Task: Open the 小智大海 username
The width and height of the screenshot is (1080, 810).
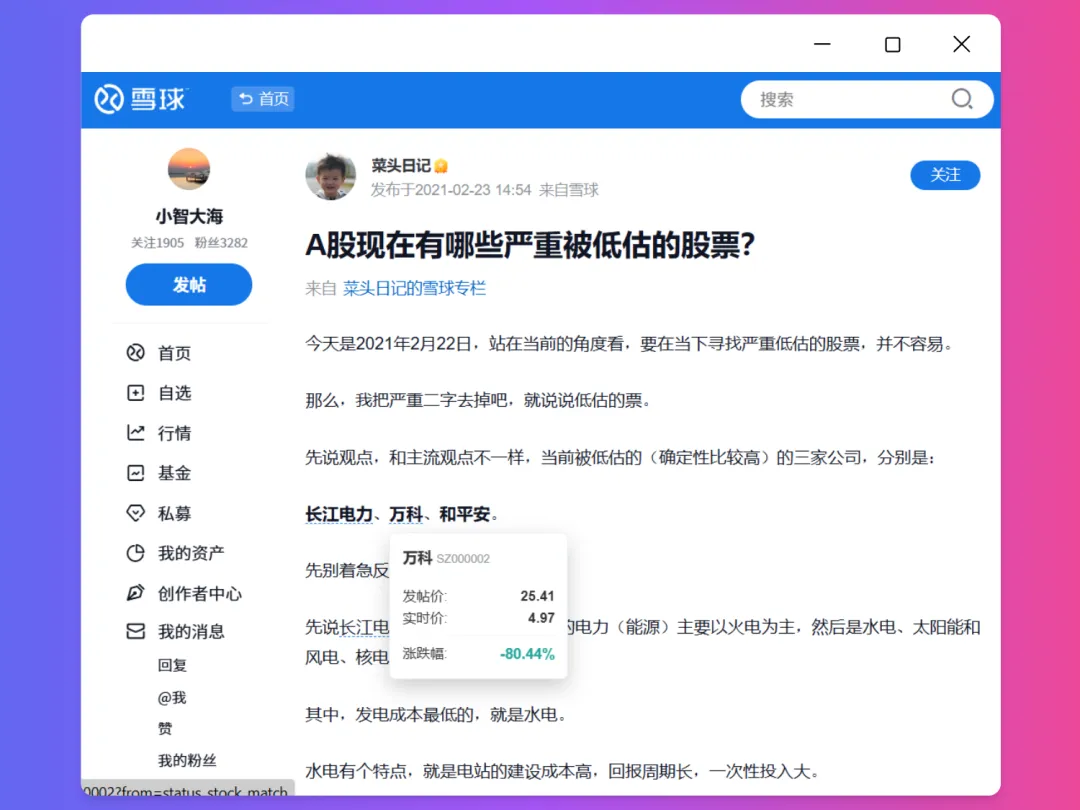Action: click(189, 216)
